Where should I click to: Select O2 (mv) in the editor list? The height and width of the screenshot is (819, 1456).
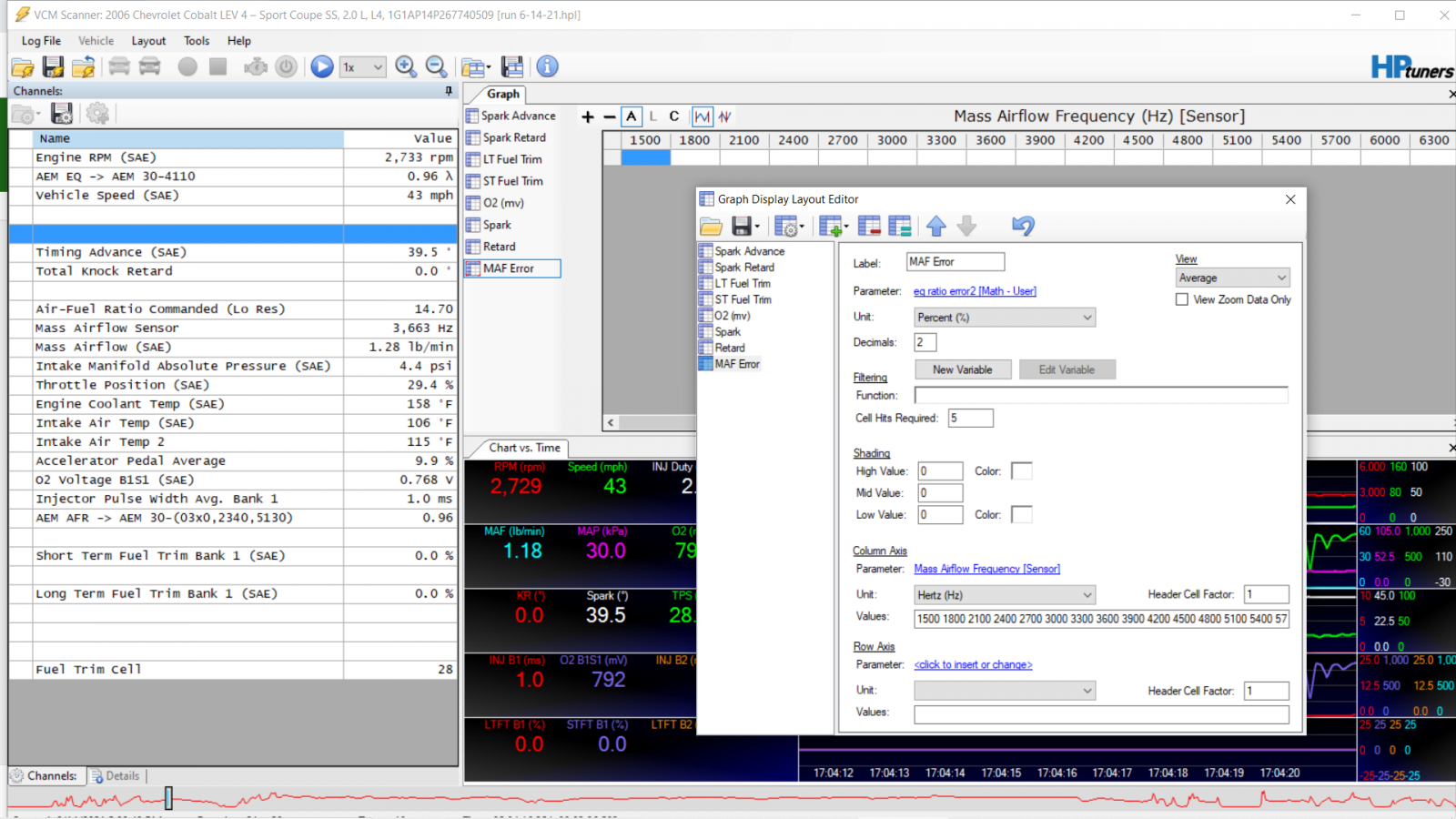pos(732,316)
